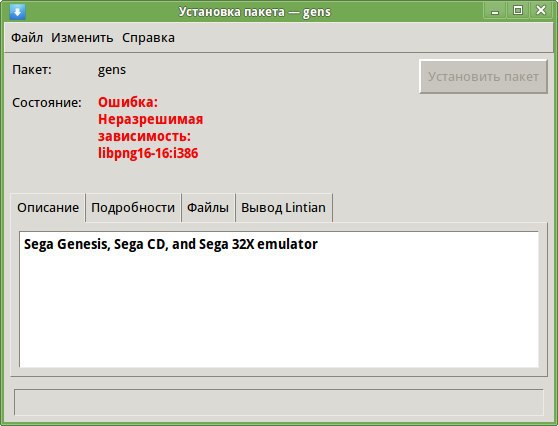This screenshot has height=426, width=558.
Task: Click the Пакет: label
Action: click(32, 69)
